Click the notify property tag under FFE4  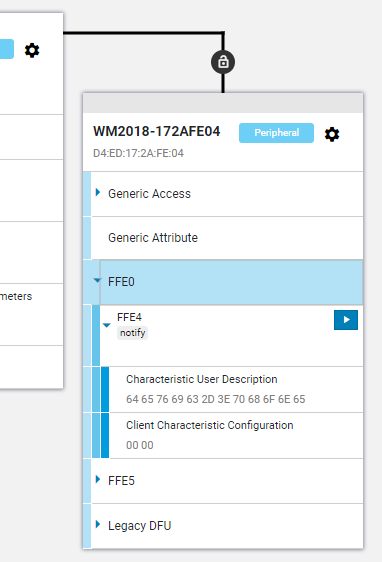(x=133, y=333)
